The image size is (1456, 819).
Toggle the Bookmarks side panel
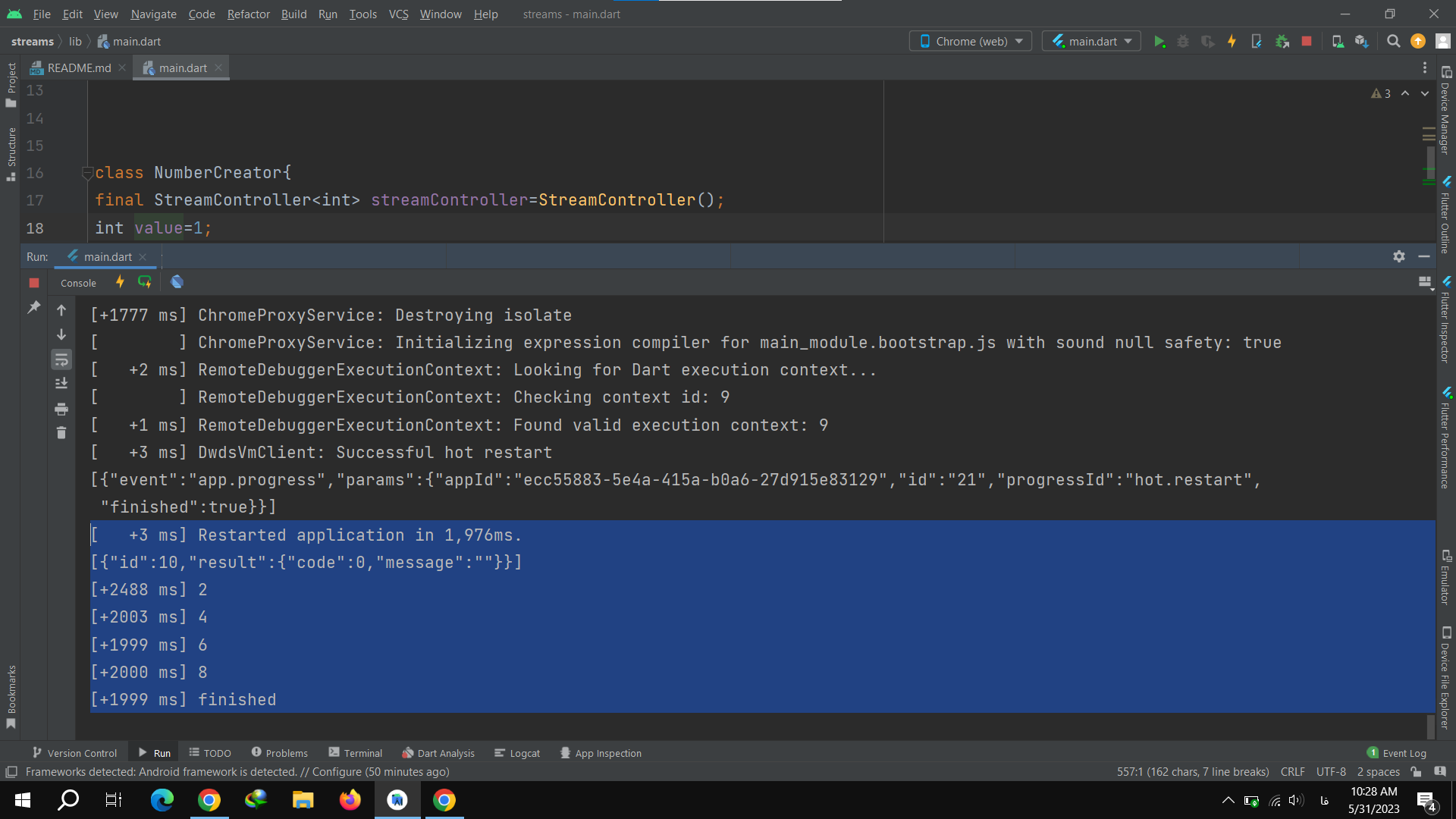(11, 696)
